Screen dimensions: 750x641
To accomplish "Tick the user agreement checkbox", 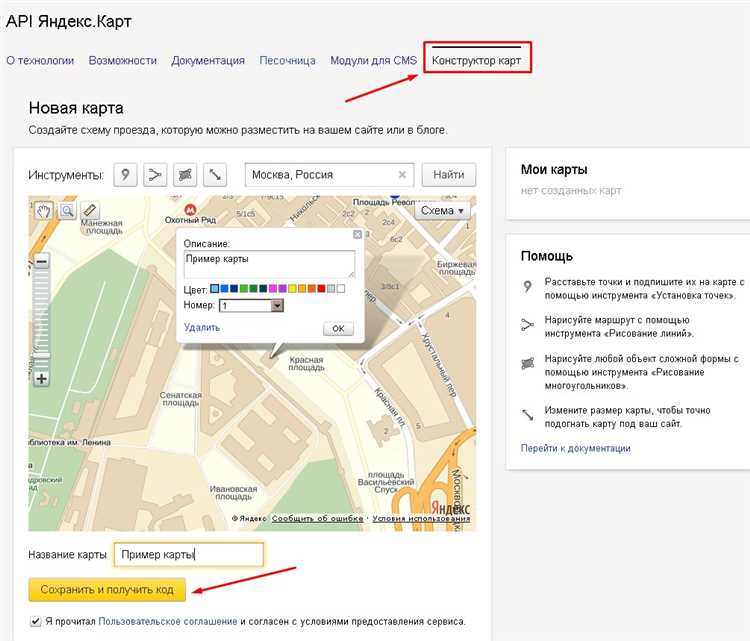I will tap(35, 621).
